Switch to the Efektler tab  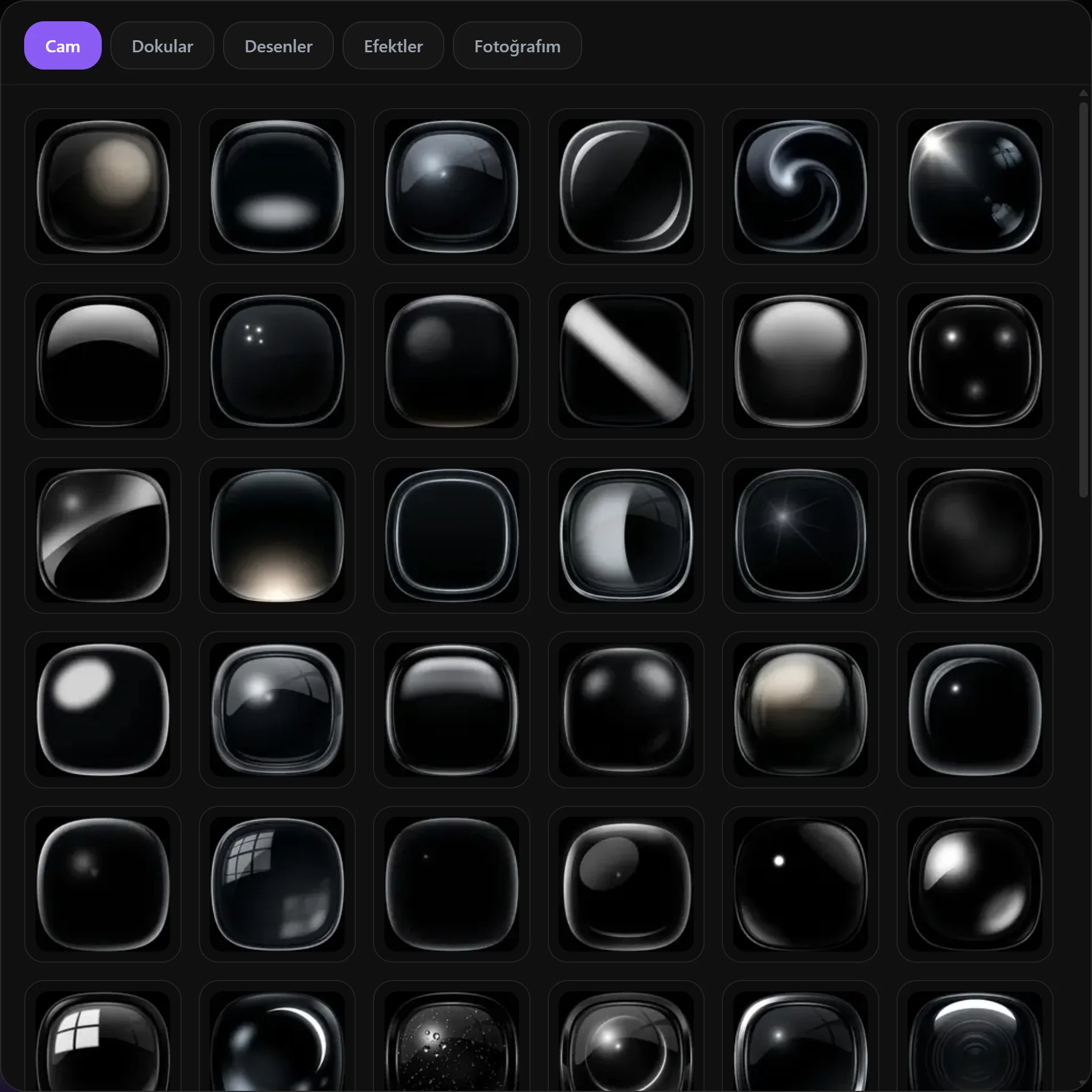(393, 46)
